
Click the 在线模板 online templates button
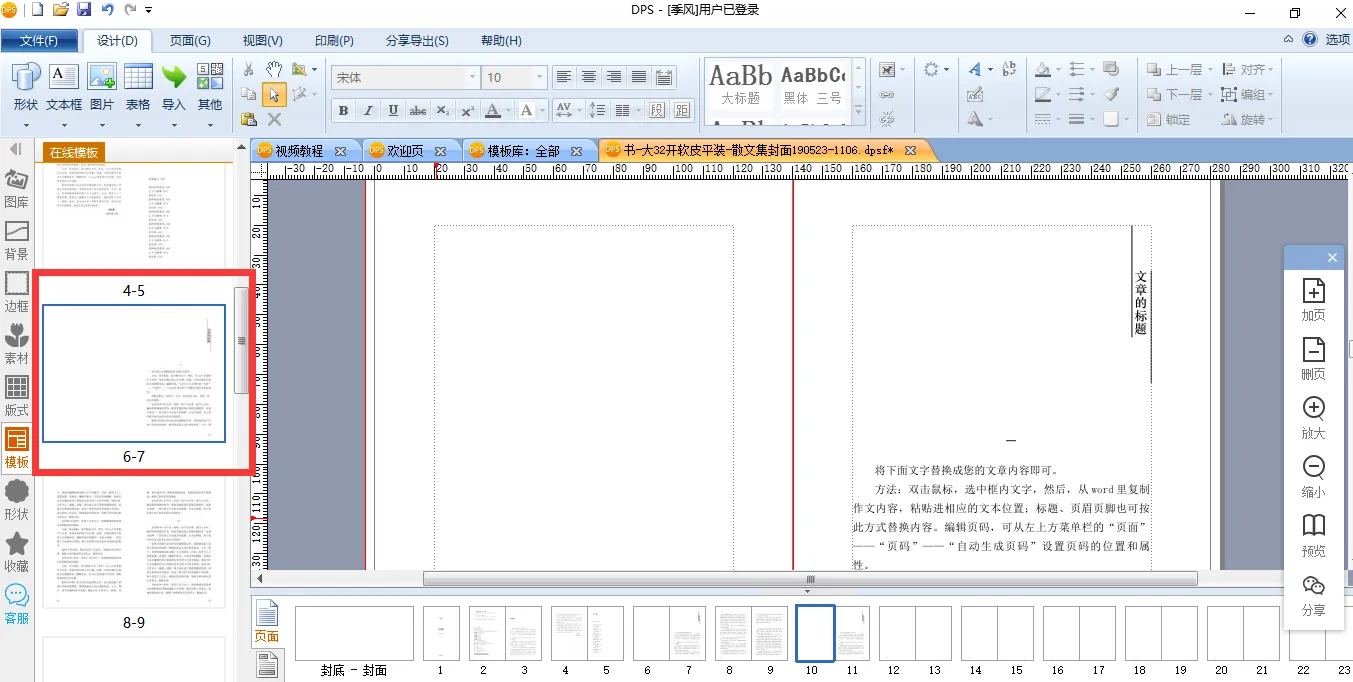point(75,153)
